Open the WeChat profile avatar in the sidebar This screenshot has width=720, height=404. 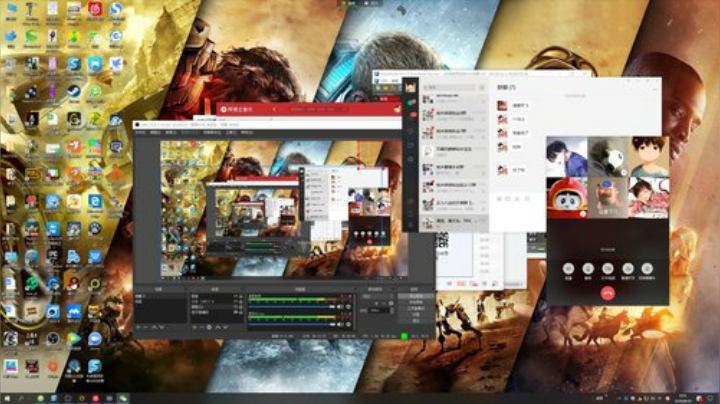tap(411, 87)
